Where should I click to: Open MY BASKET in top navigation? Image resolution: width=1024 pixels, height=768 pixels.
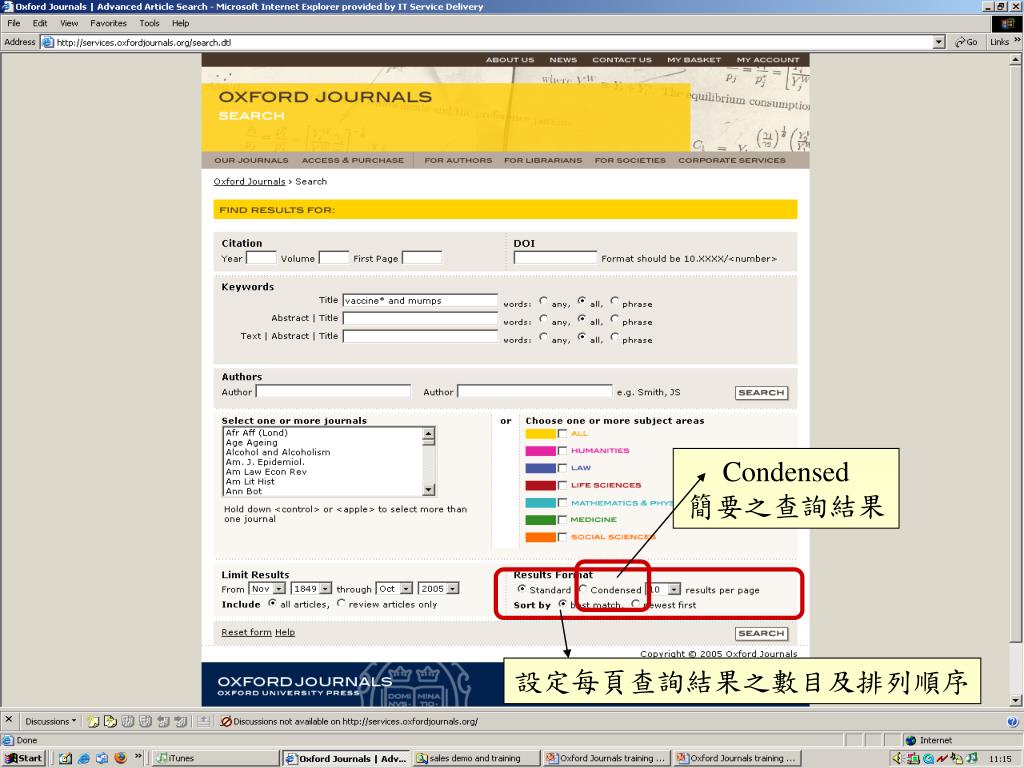694,59
